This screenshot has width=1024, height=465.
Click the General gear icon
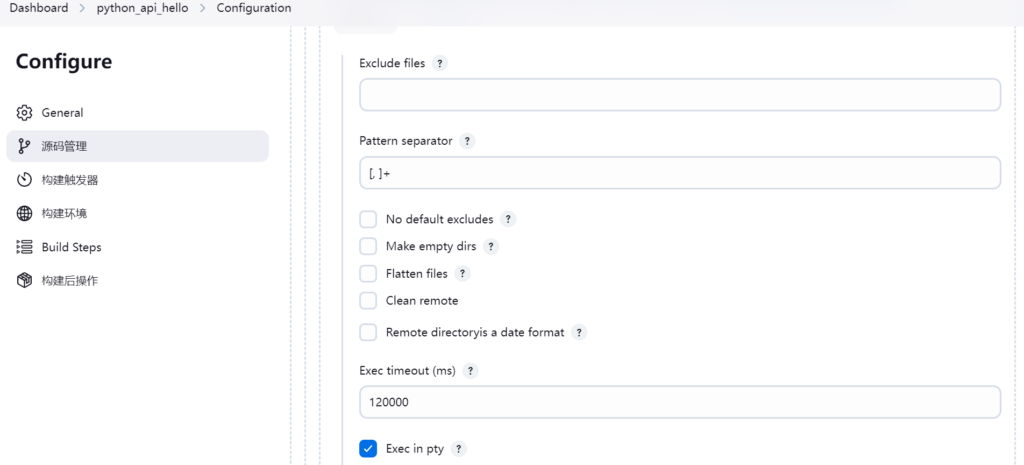pos(25,113)
